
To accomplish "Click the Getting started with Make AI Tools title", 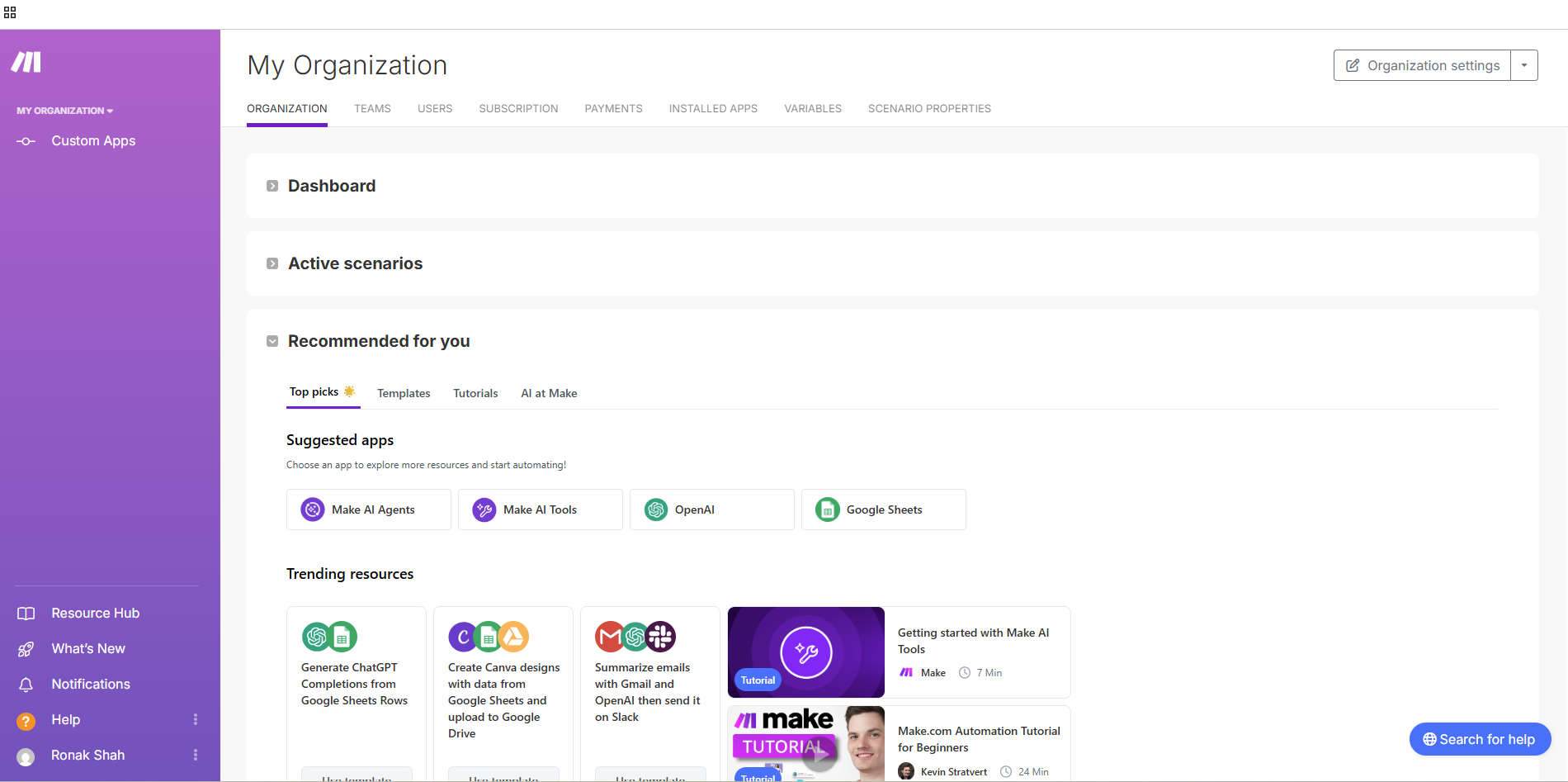I will [974, 641].
